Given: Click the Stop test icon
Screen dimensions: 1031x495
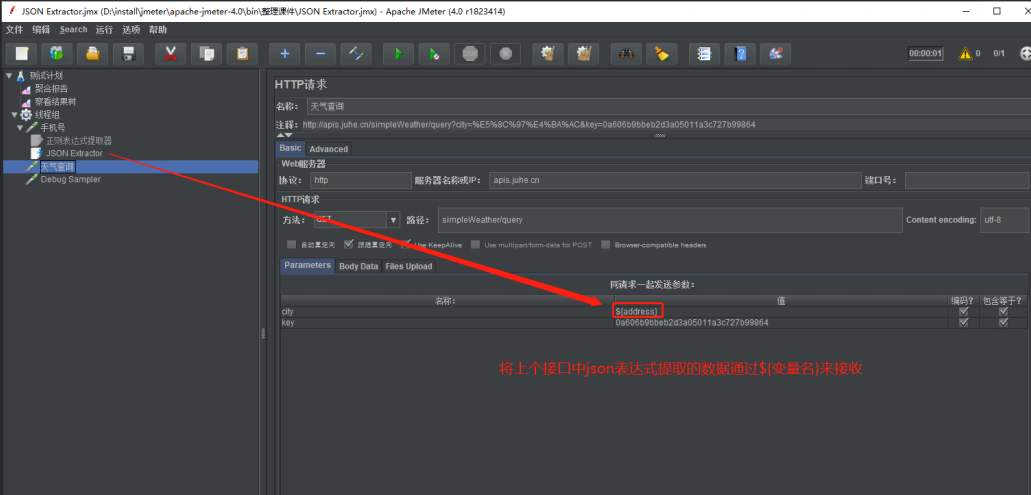Looking at the screenshot, I should pyautogui.click(x=469, y=54).
